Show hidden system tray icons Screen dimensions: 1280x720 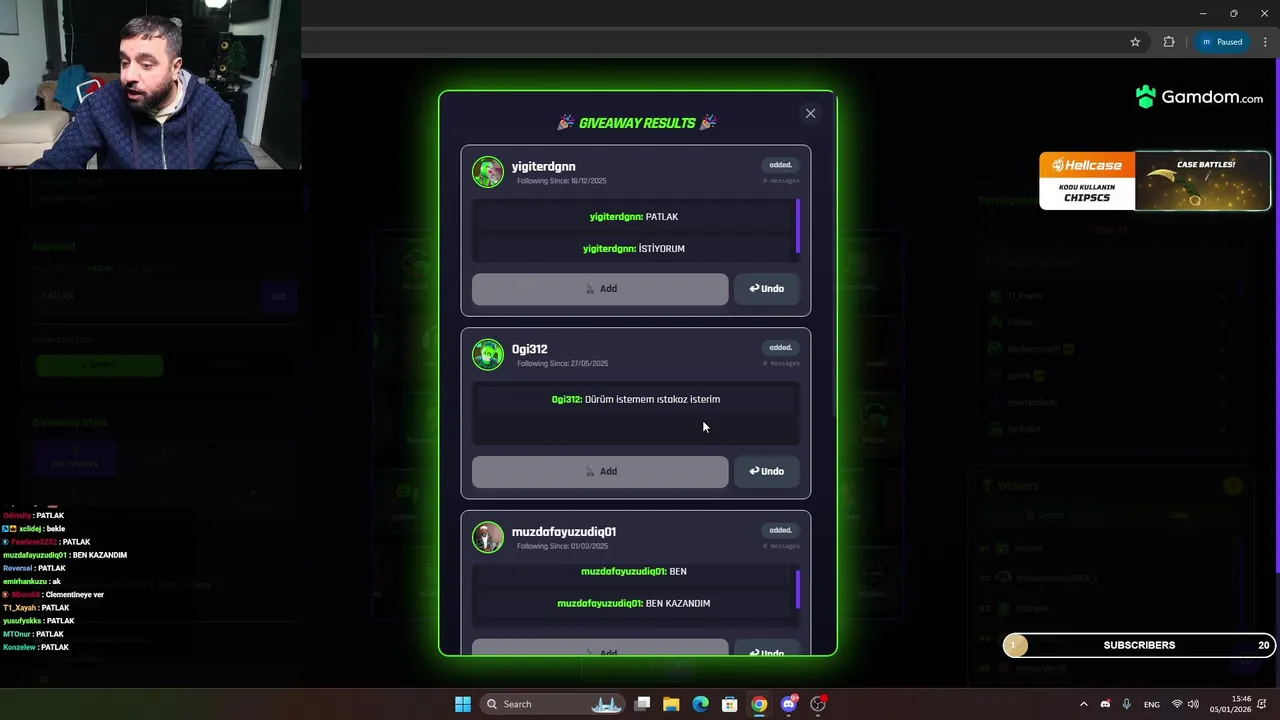1083,704
